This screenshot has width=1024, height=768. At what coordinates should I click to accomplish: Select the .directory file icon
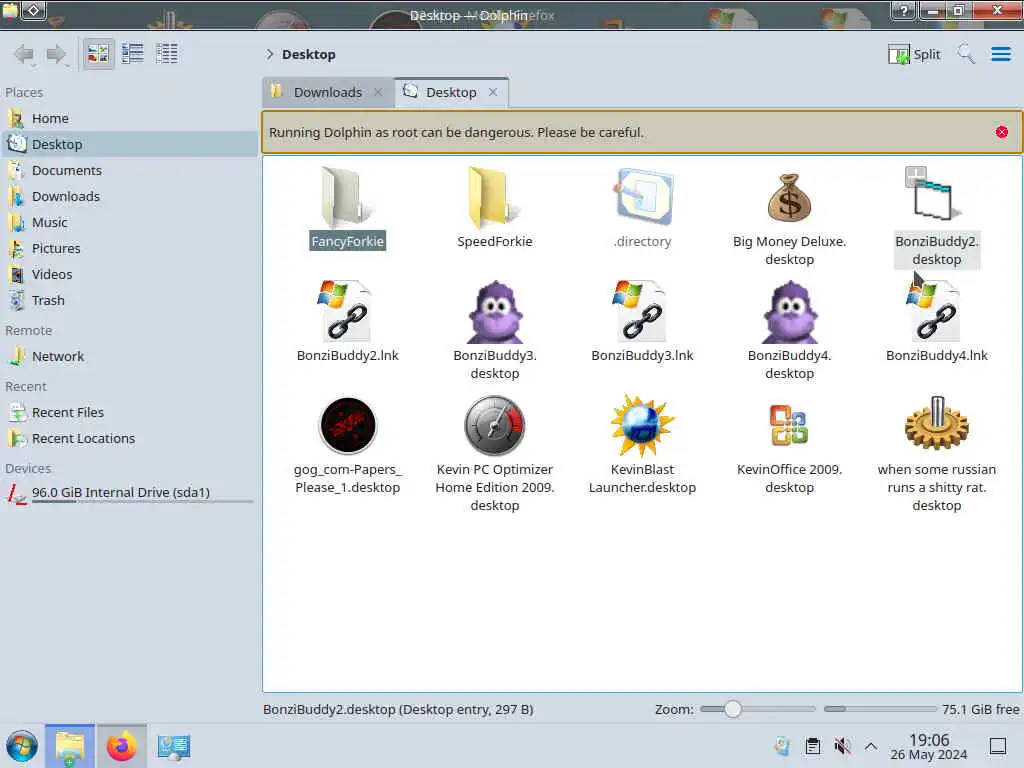coord(643,197)
